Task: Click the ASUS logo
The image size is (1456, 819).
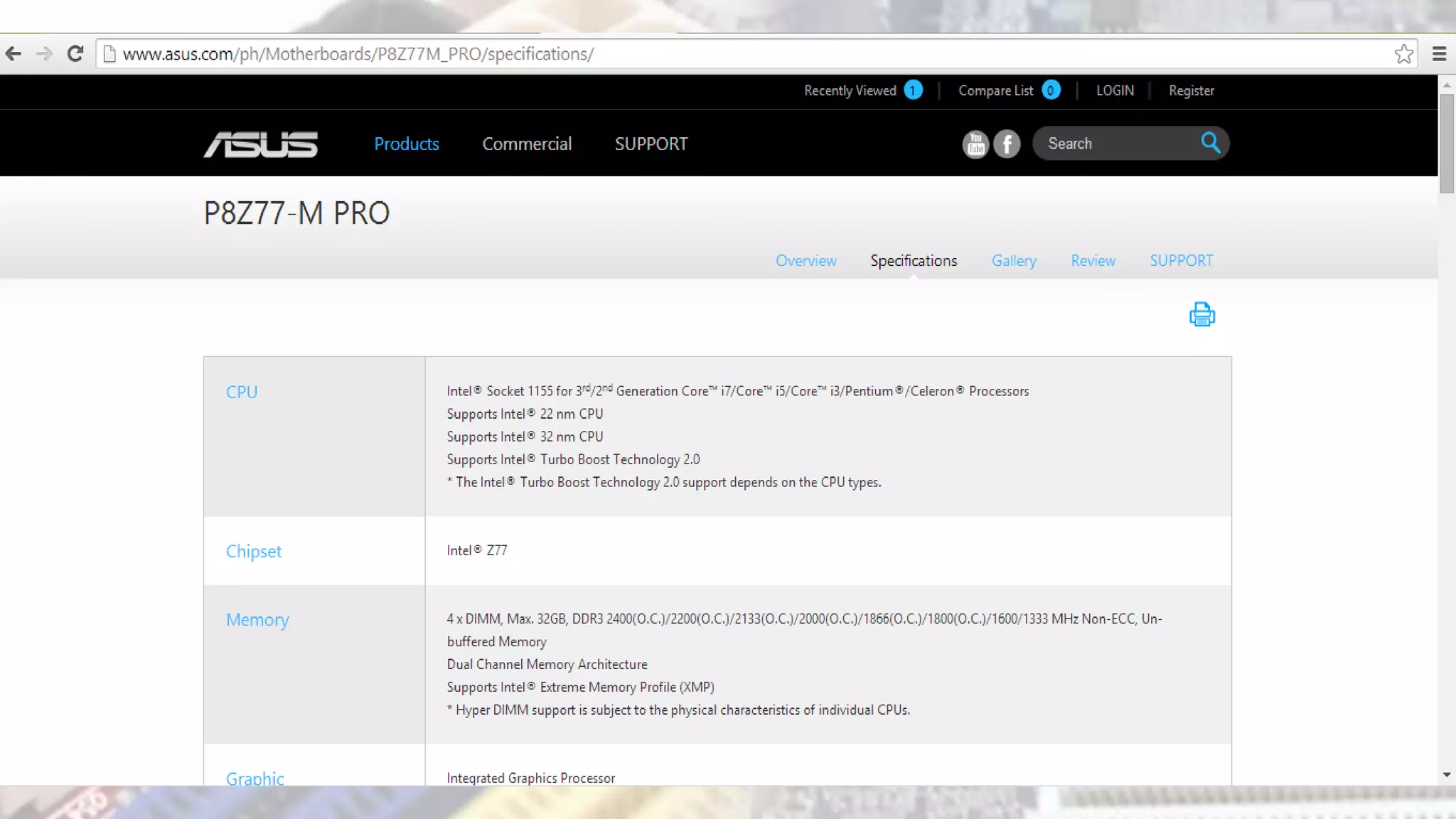Action: pyautogui.click(x=261, y=144)
